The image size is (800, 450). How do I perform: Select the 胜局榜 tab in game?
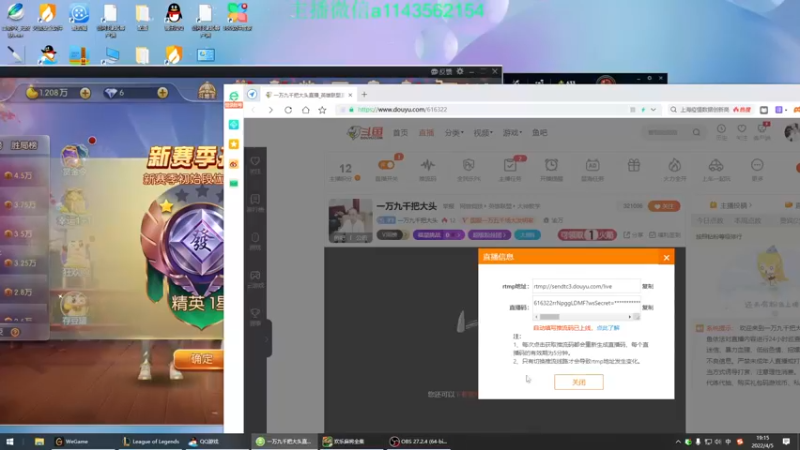(x=24, y=145)
